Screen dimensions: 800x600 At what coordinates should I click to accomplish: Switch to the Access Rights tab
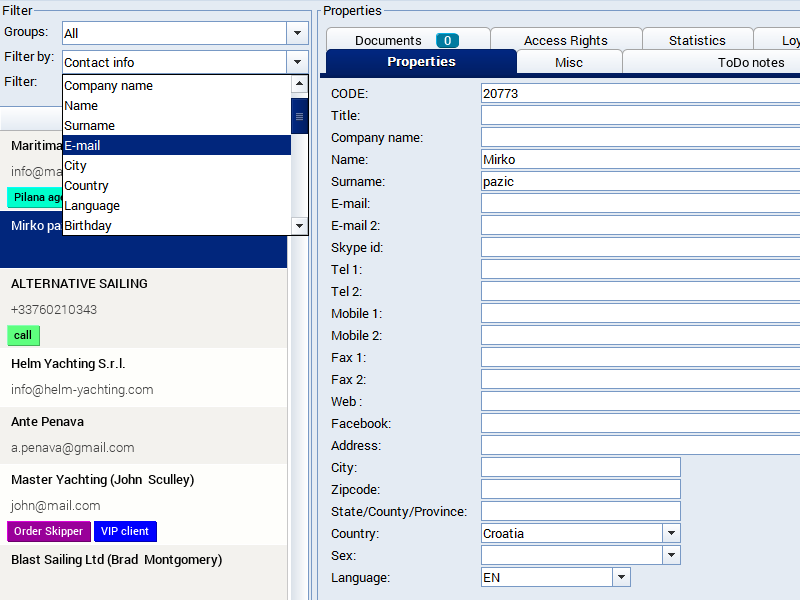coord(565,40)
